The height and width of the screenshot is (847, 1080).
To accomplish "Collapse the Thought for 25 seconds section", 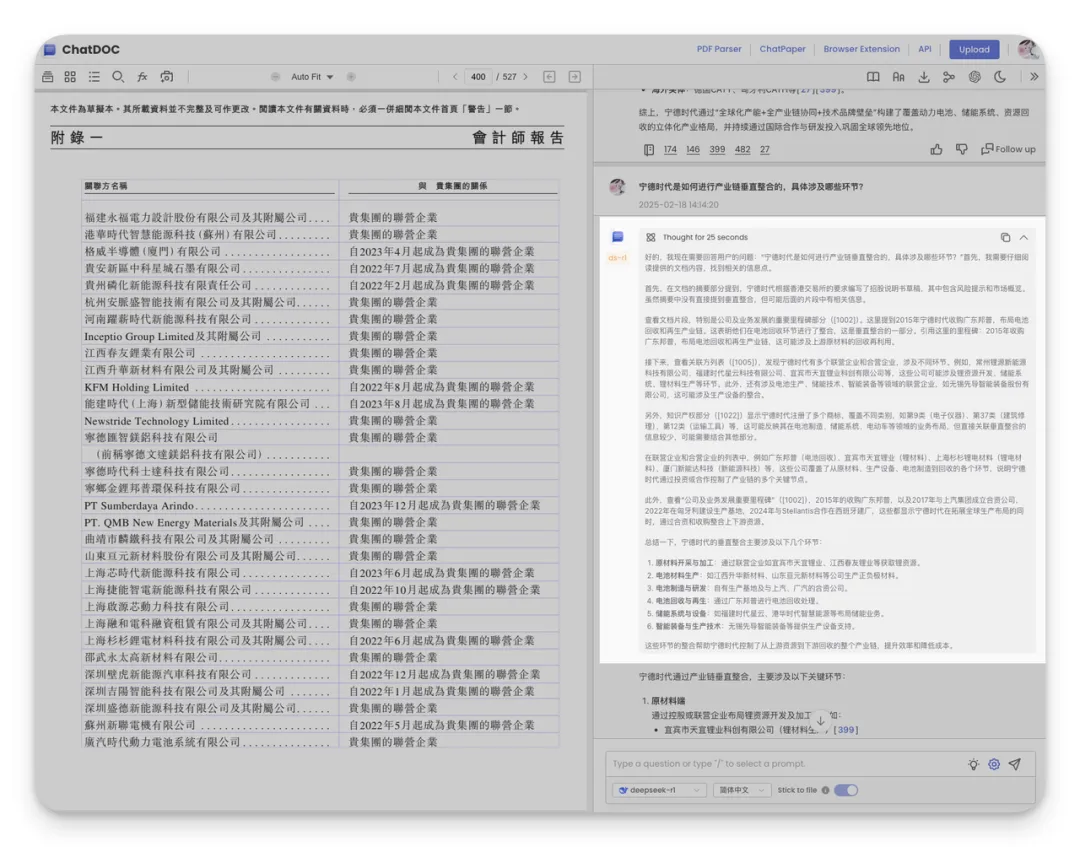I will tap(1024, 237).
